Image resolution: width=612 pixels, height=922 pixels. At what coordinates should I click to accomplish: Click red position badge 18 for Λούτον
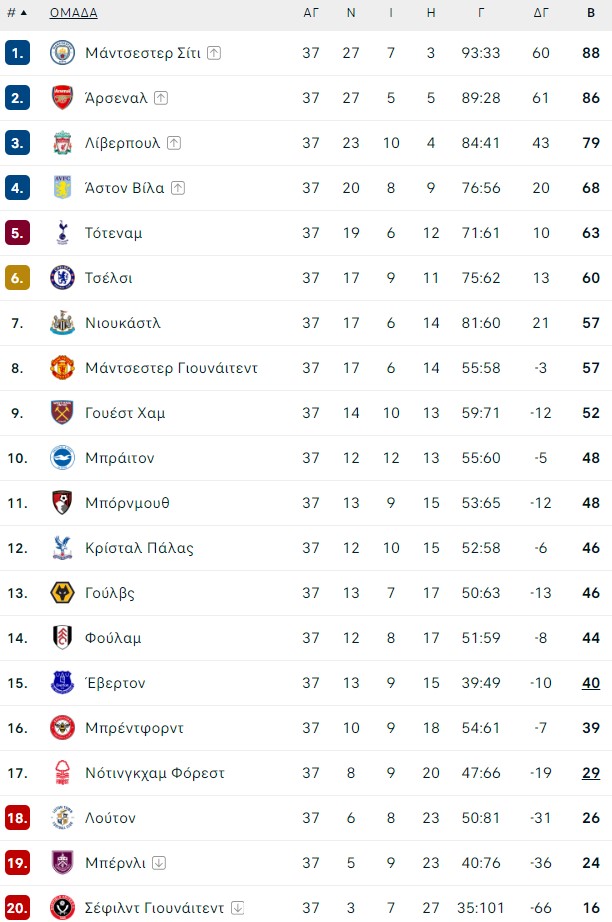tap(17, 818)
